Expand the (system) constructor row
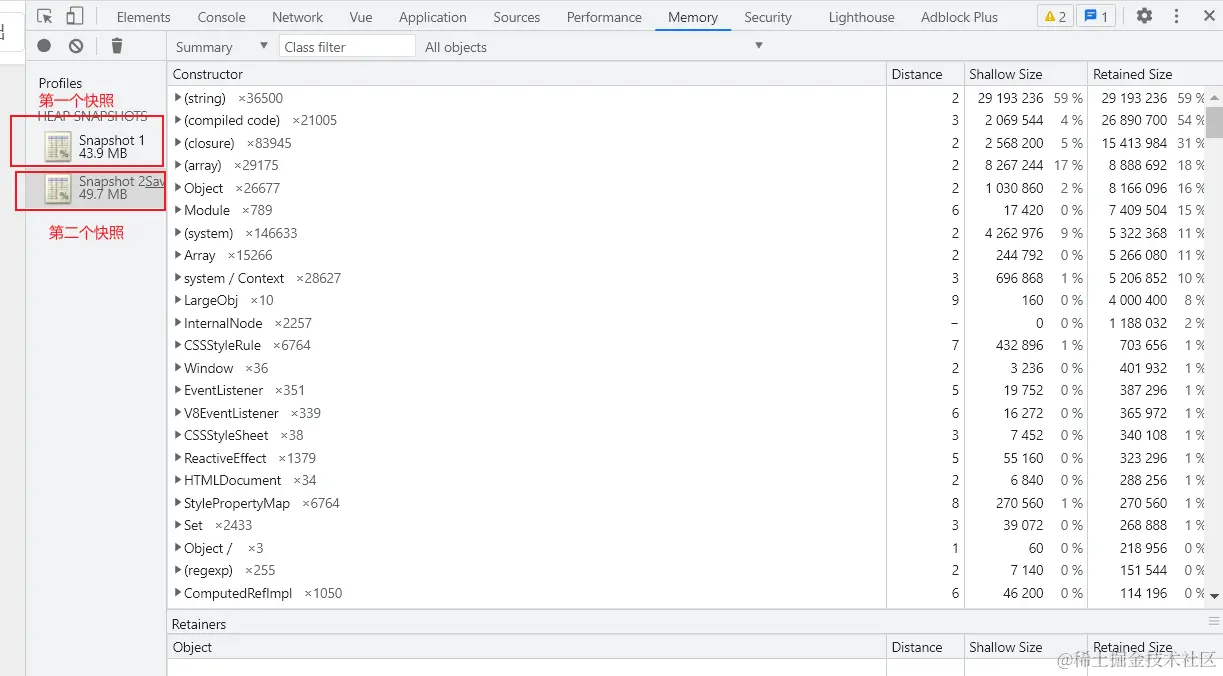Viewport: 1223px width, 676px height. pyautogui.click(x=178, y=233)
